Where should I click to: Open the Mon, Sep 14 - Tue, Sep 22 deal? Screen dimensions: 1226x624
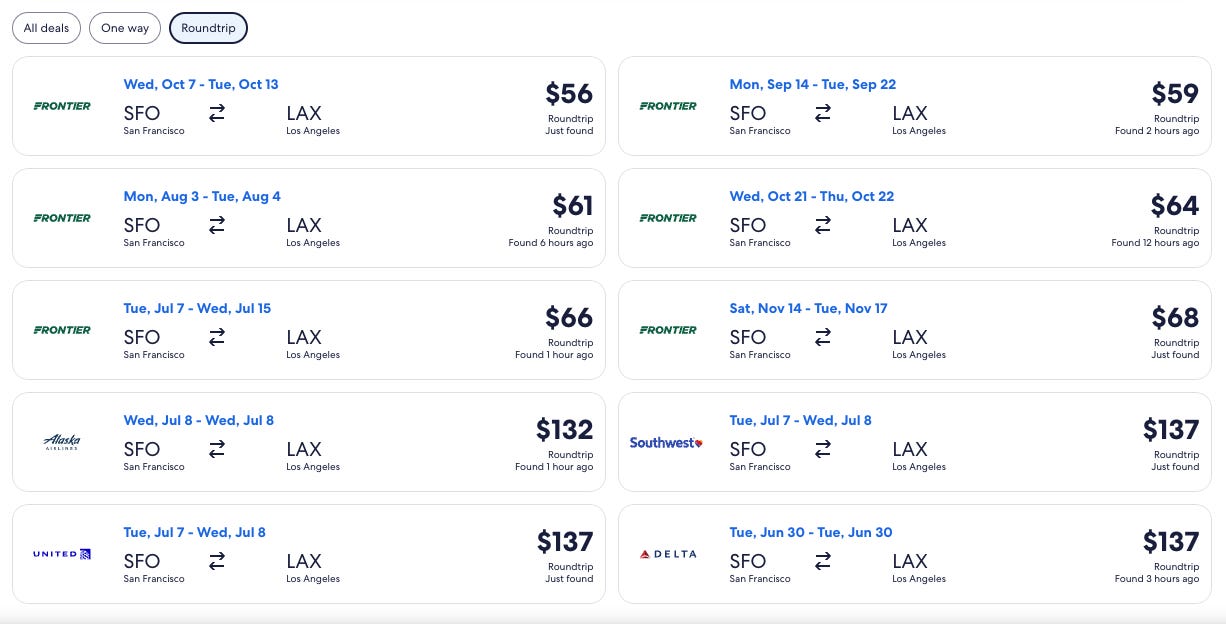click(x=915, y=106)
